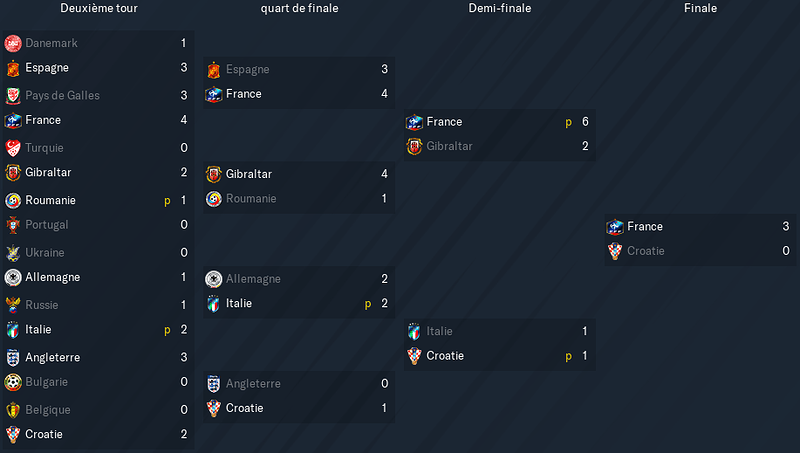The image size is (800, 453).
Task: Open Italie team link in Demi-finale
Action: click(439, 331)
